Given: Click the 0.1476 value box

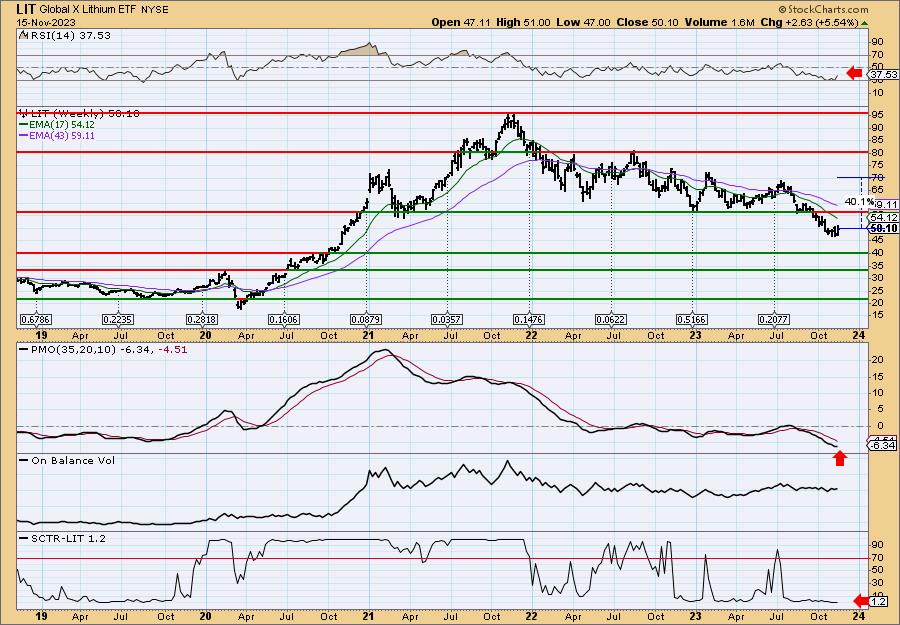Looking at the screenshot, I should click(x=529, y=319).
